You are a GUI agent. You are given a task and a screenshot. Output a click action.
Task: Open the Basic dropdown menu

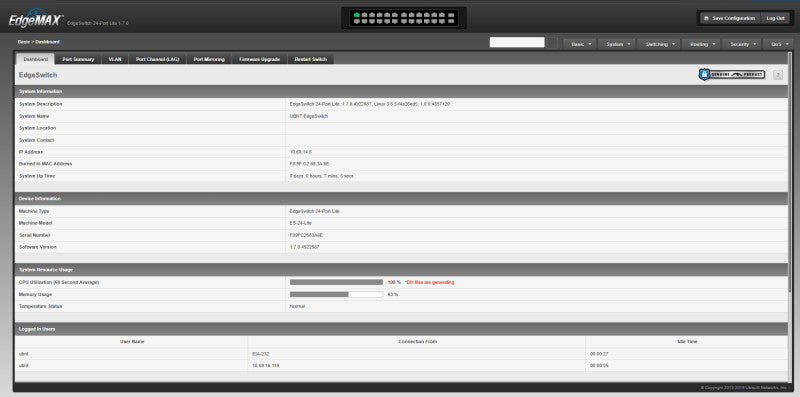(580, 44)
